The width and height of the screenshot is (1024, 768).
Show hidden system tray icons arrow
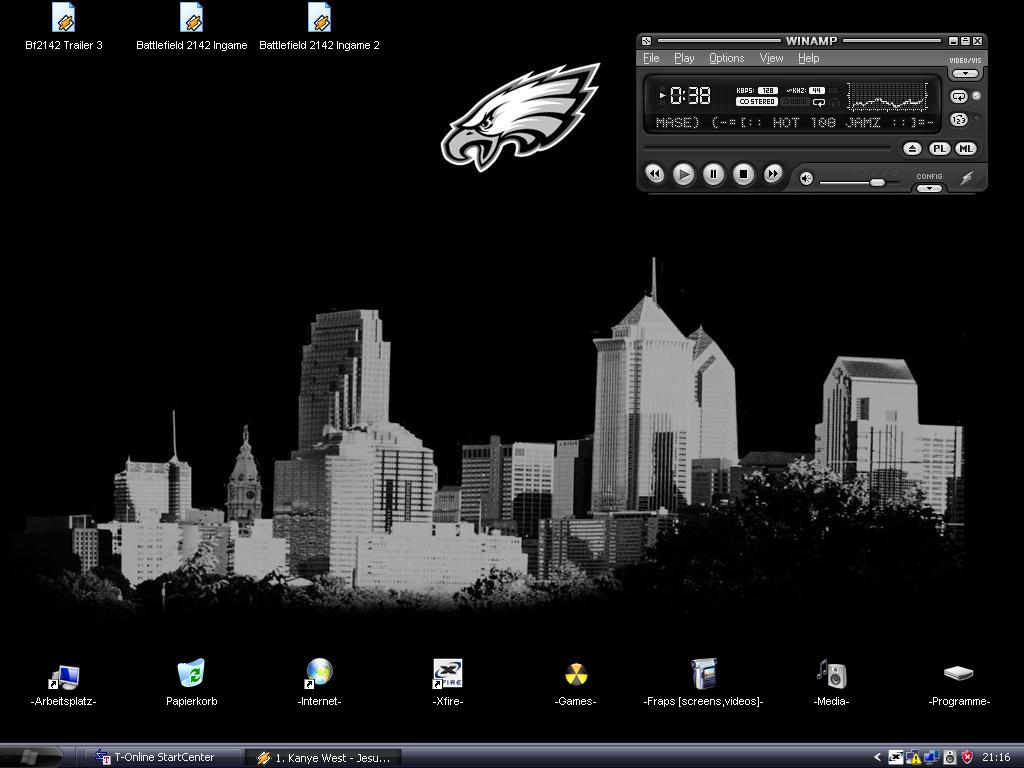point(878,758)
